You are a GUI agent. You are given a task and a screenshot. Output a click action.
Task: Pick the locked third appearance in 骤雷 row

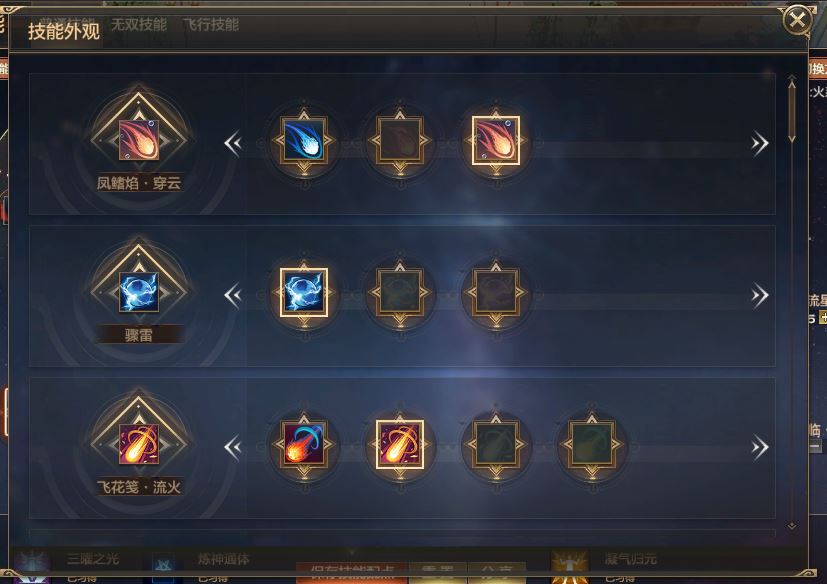point(496,292)
